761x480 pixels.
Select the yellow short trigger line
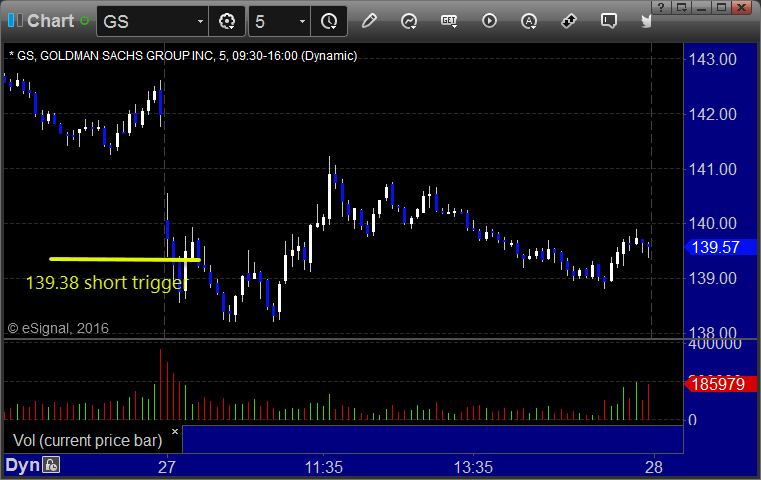click(125, 260)
